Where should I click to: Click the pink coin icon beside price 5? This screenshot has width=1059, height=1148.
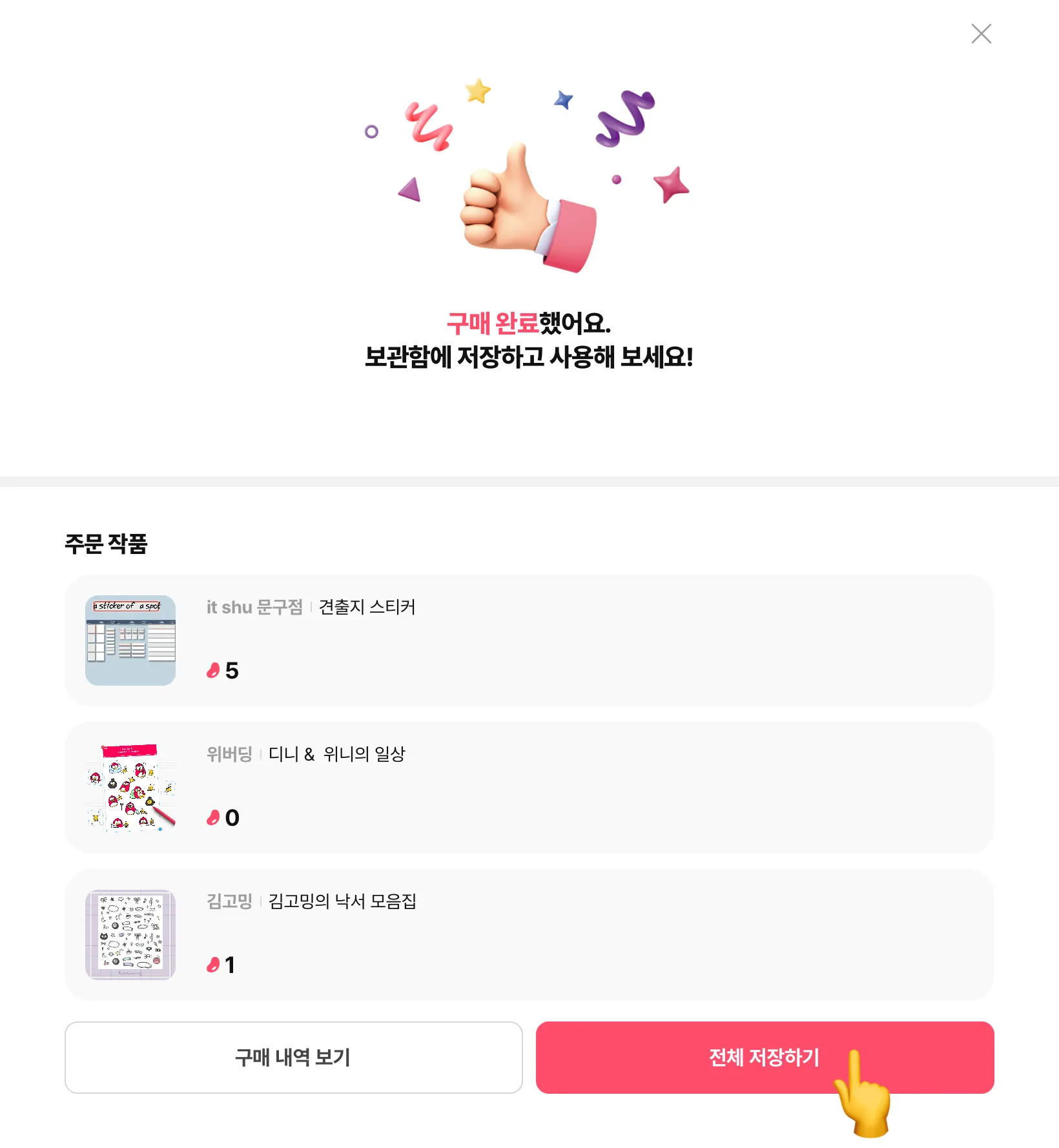tap(213, 671)
